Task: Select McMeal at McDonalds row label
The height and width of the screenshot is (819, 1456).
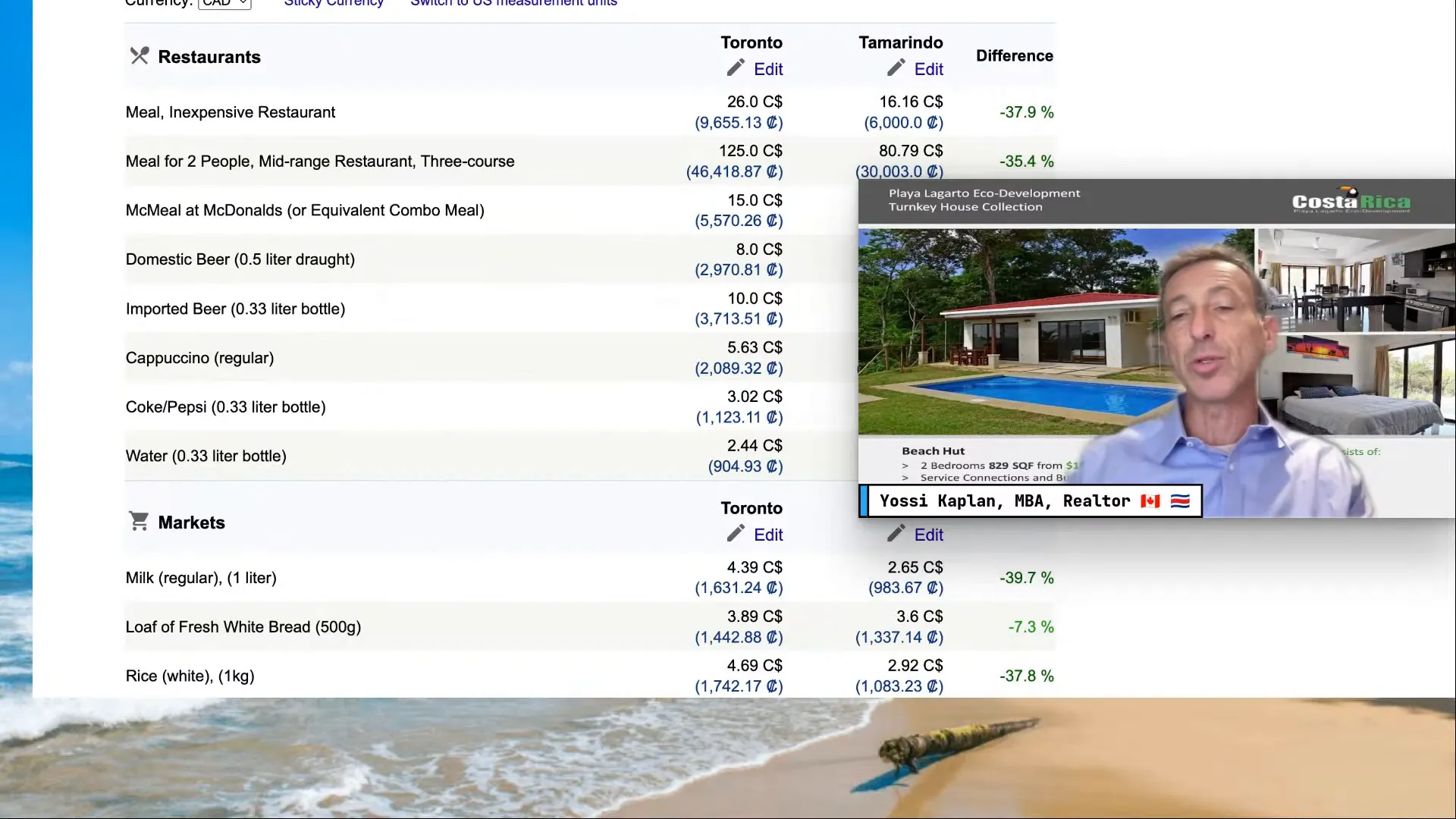Action: coord(305,210)
